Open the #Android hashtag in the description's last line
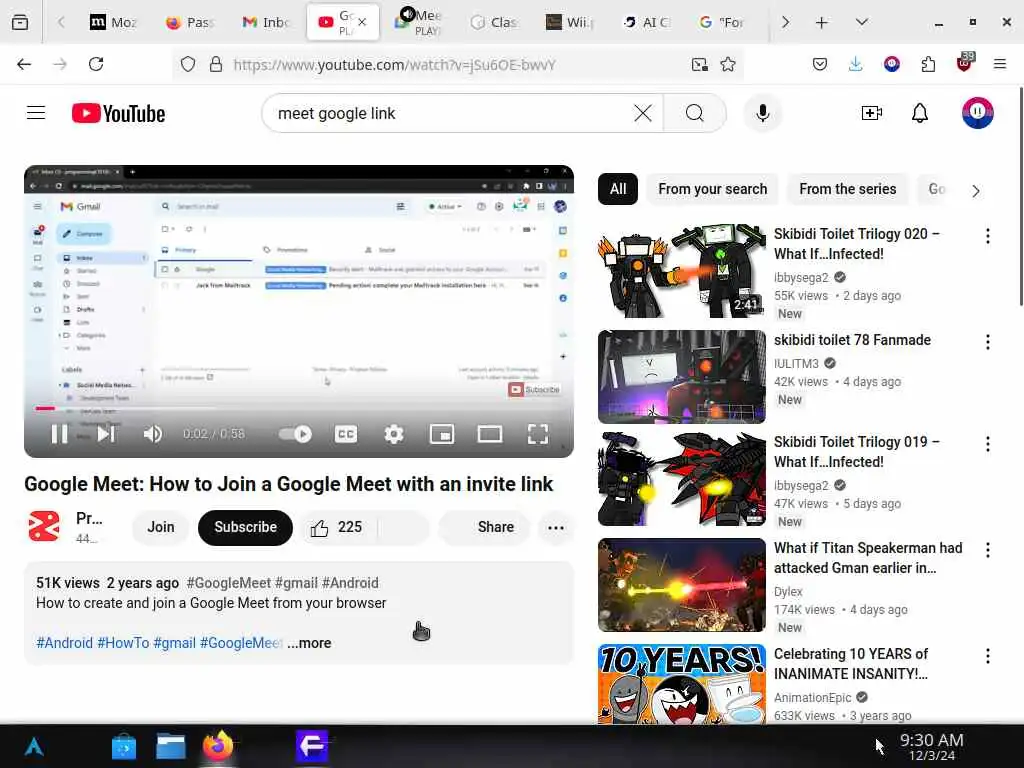 coord(65,643)
